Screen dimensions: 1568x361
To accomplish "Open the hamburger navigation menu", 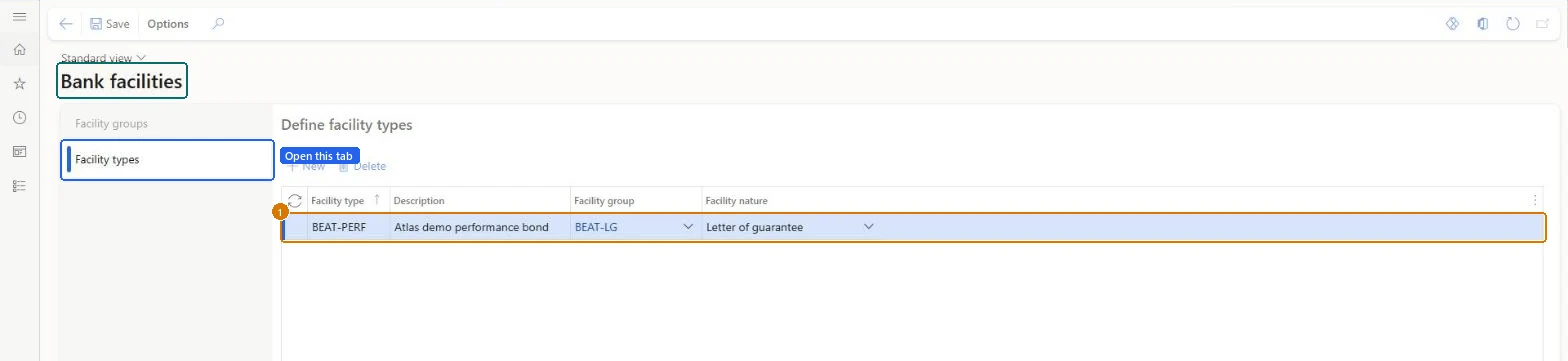I will click(x=19, y=18).
